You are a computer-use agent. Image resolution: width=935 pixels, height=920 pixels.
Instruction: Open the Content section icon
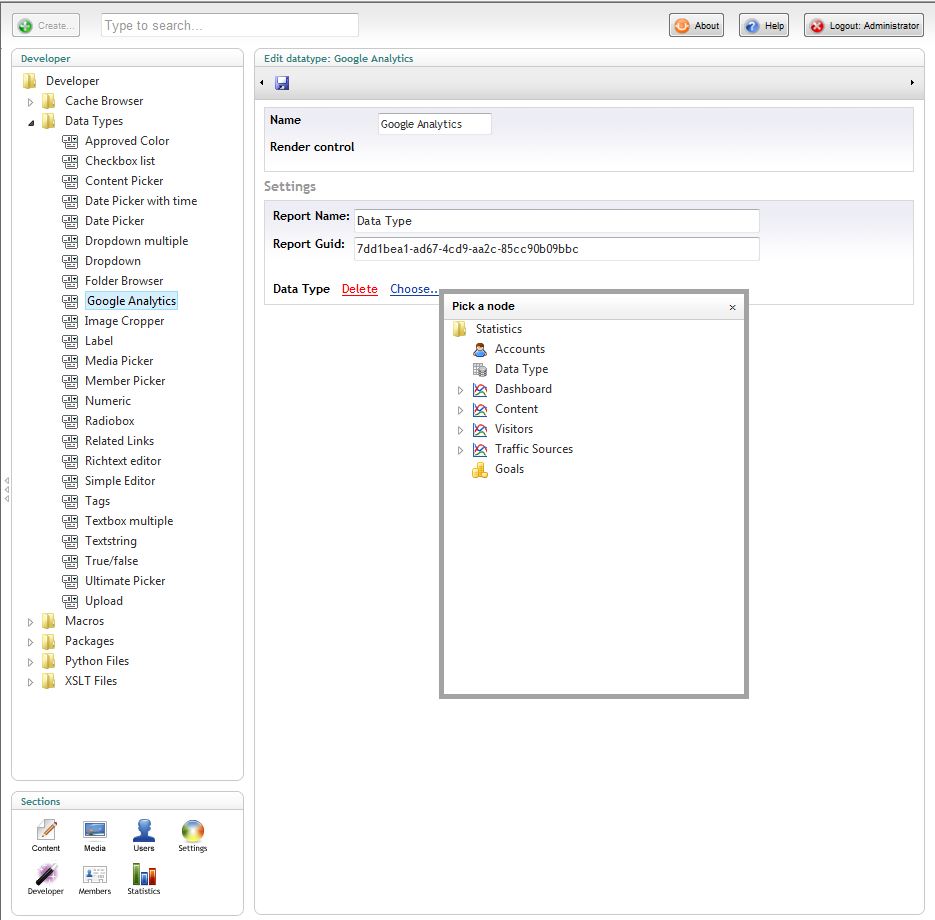[x=46, y=831]
